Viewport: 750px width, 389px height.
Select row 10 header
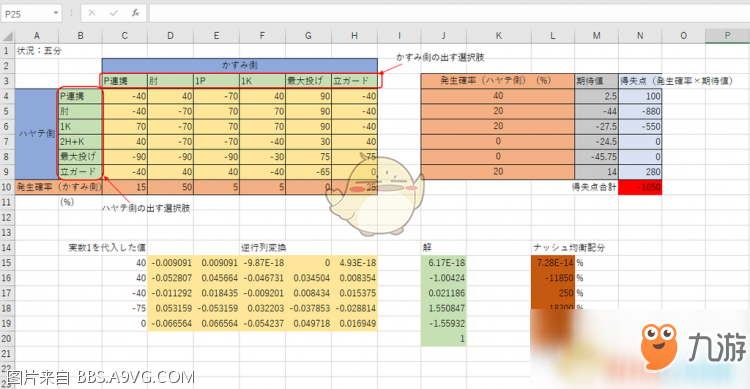[x=7, y=187]
